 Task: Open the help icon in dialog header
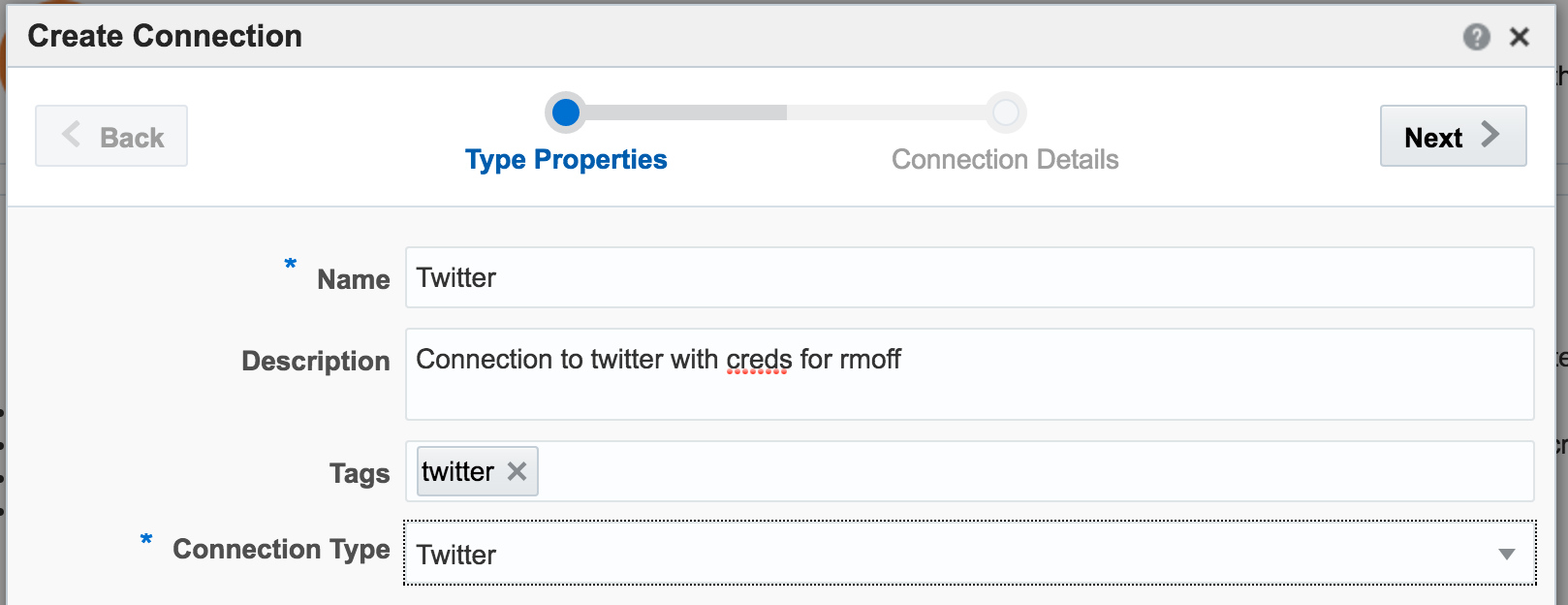[x=1476, y=37]
